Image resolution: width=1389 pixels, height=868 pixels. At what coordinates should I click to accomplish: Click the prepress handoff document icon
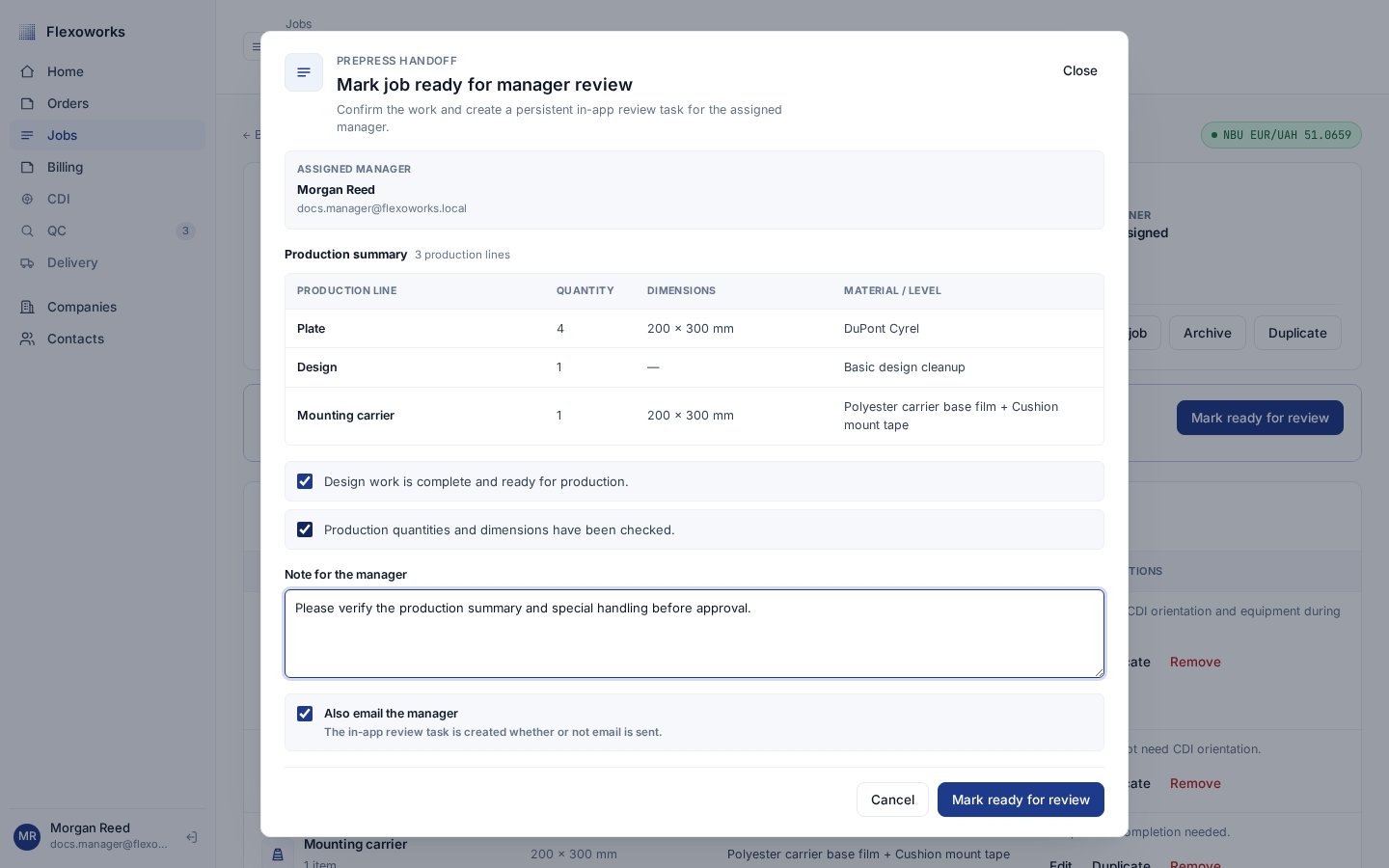(x=304, y=72)
